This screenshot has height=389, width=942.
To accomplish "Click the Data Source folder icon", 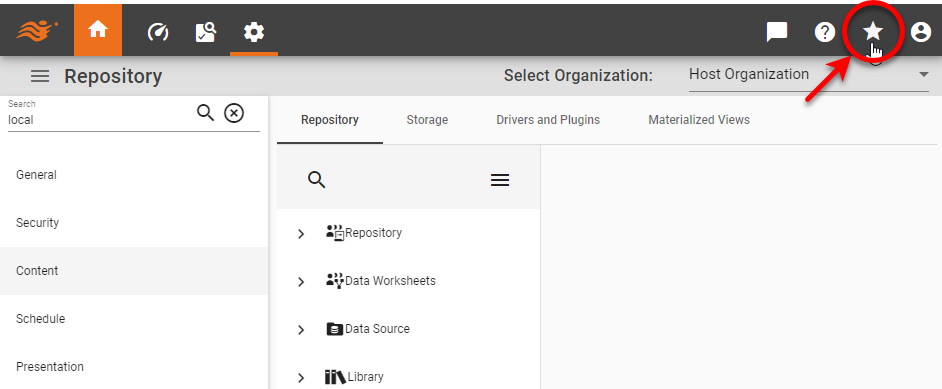I will pyautogui.click(x=335, y=329).
